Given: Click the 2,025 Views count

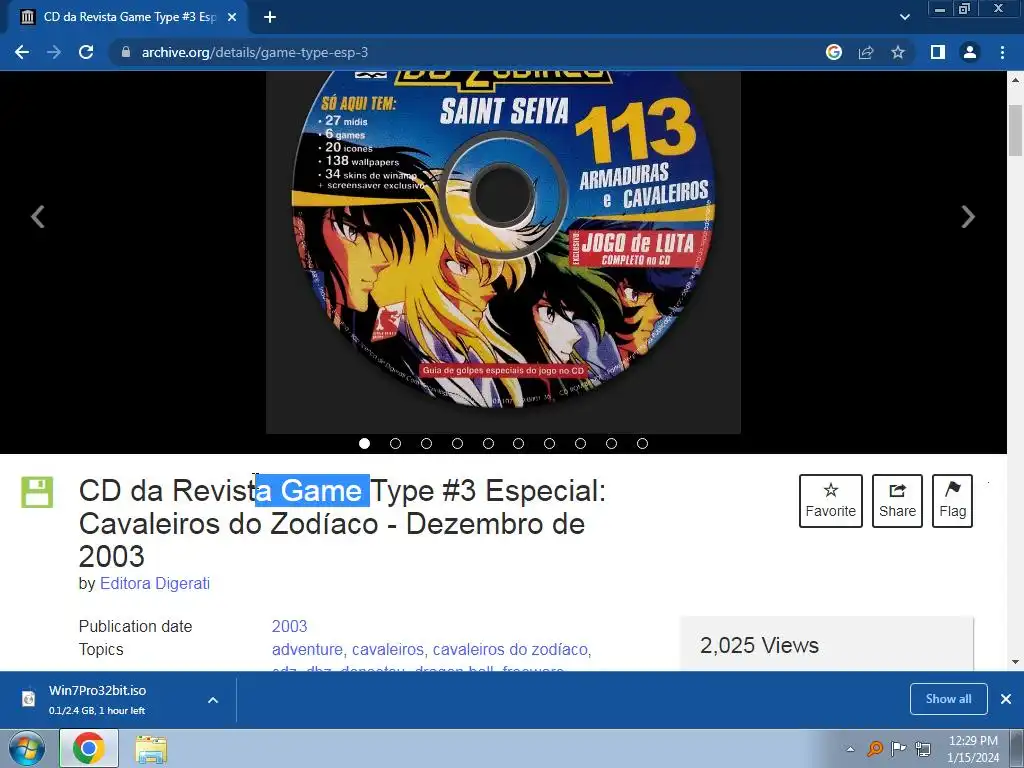Looking at the screenshot, I should click(760, 645).
